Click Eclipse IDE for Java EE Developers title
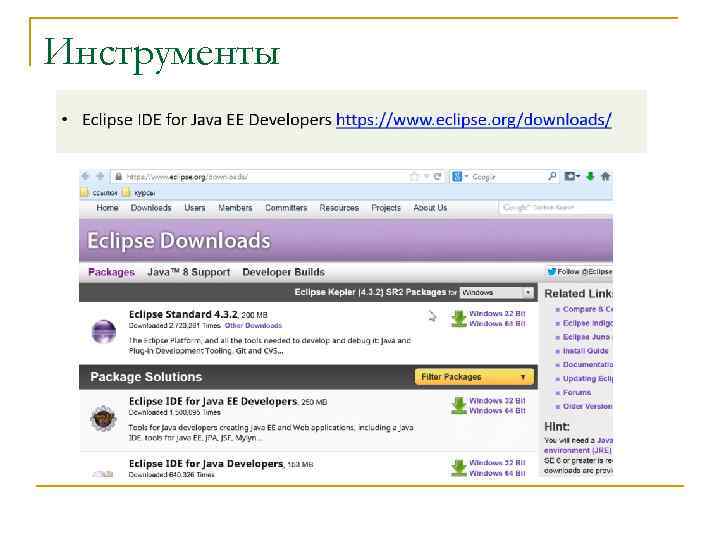This screenshot has width=720, height=540. [213, 402]
